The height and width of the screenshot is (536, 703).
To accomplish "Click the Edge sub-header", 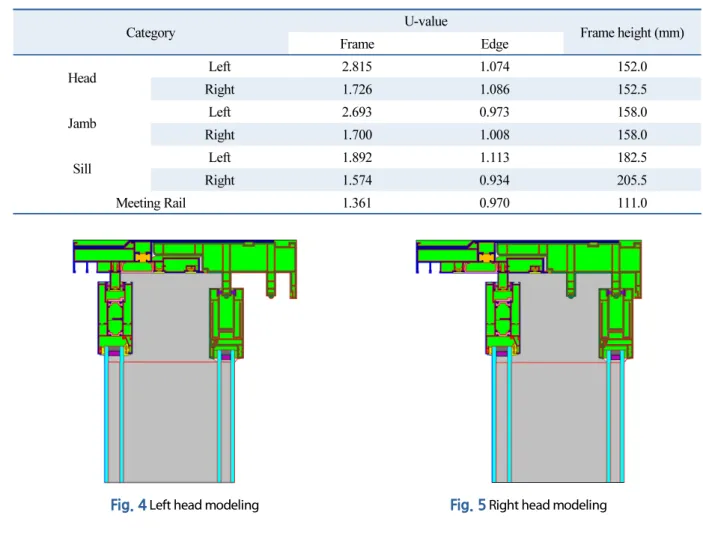I will pos(495,44).
